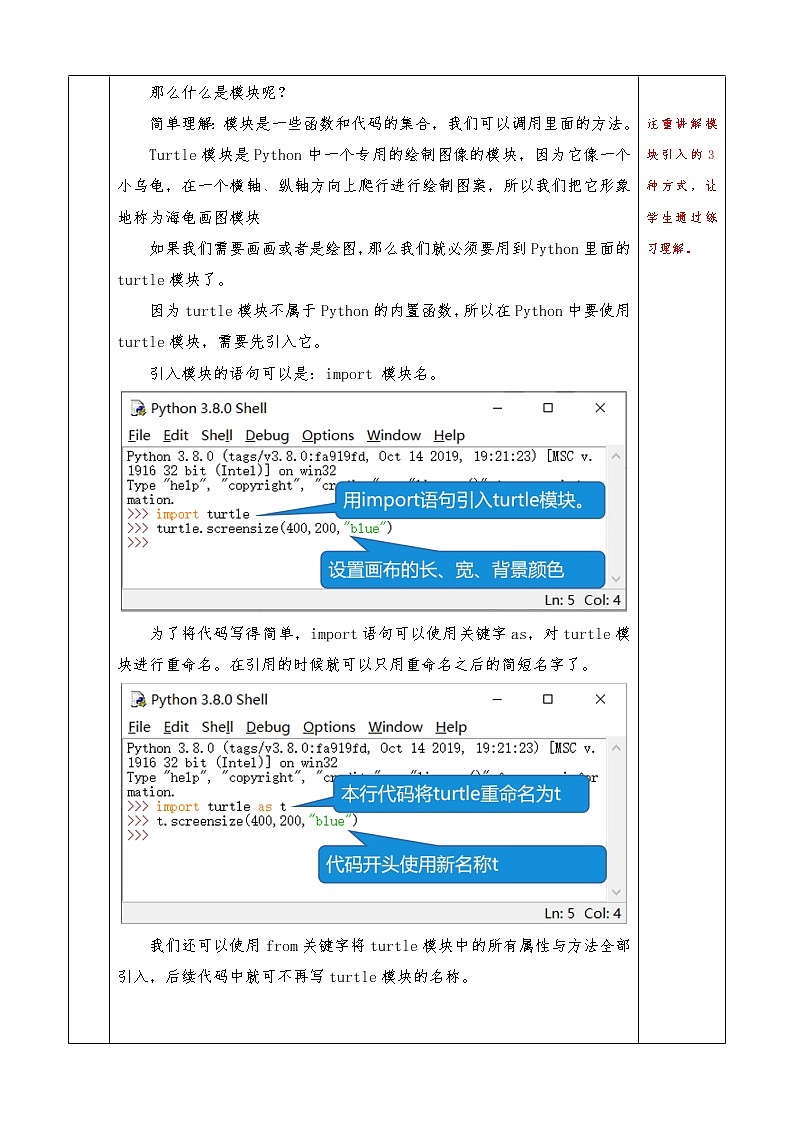The width and height of the screenshot is (794, 1123).
Task: Click 't.screensize(400,200,"blue")' line in second Shell
Action: pyautogui.click(x=242, y=821)
